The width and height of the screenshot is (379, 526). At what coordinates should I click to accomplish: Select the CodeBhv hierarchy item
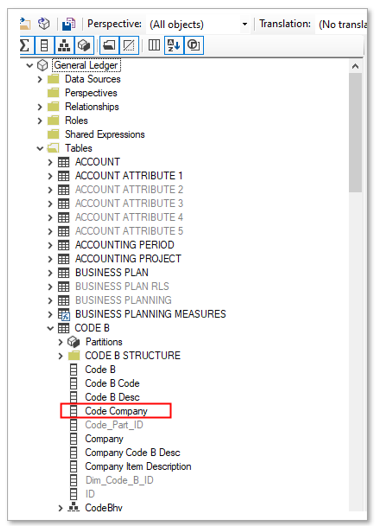104,508
